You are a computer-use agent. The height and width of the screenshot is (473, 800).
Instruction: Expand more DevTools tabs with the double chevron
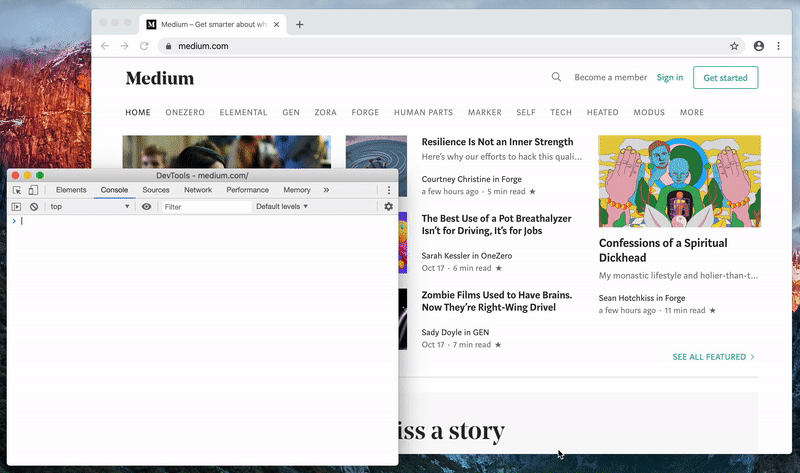point(326,190)
